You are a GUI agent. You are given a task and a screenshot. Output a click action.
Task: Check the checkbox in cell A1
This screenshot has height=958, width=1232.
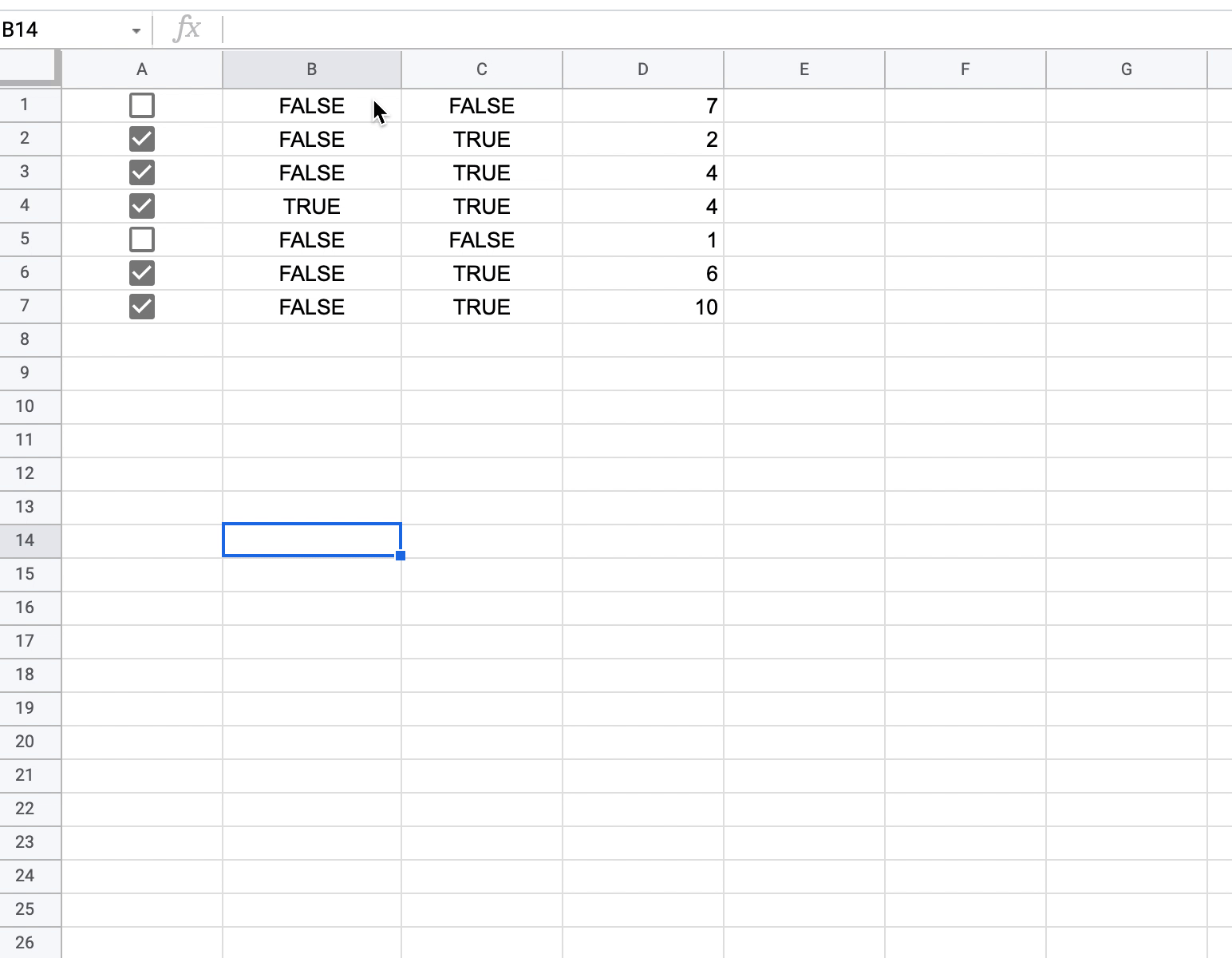click(141, 105)
